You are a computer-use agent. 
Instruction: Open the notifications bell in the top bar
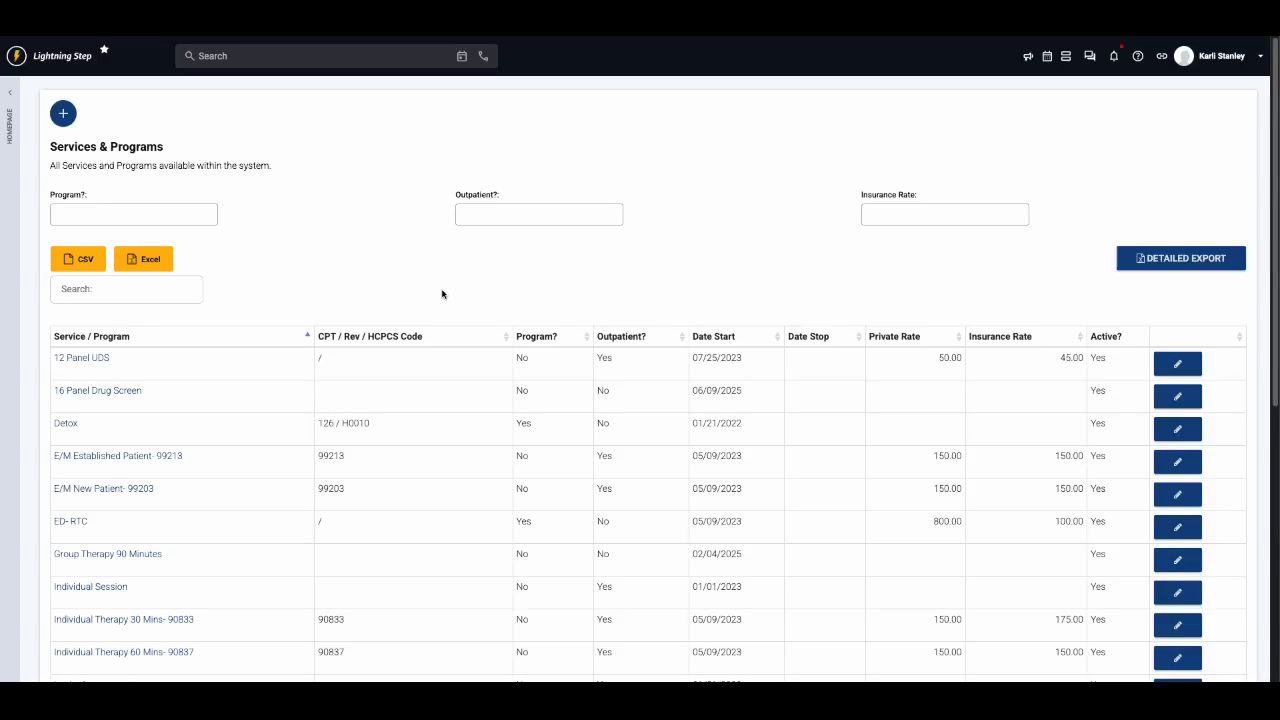pos(1113,56)
